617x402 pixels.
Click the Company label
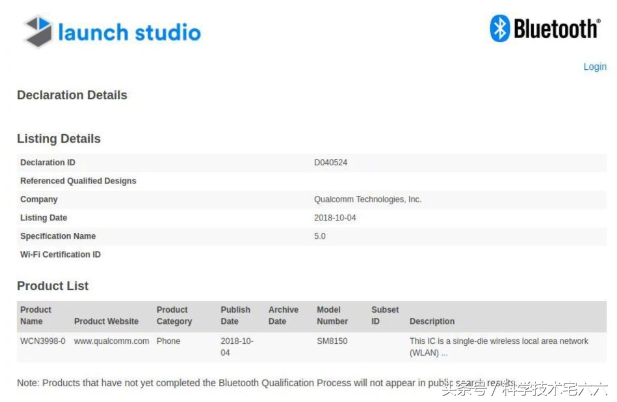click(39, 199)
